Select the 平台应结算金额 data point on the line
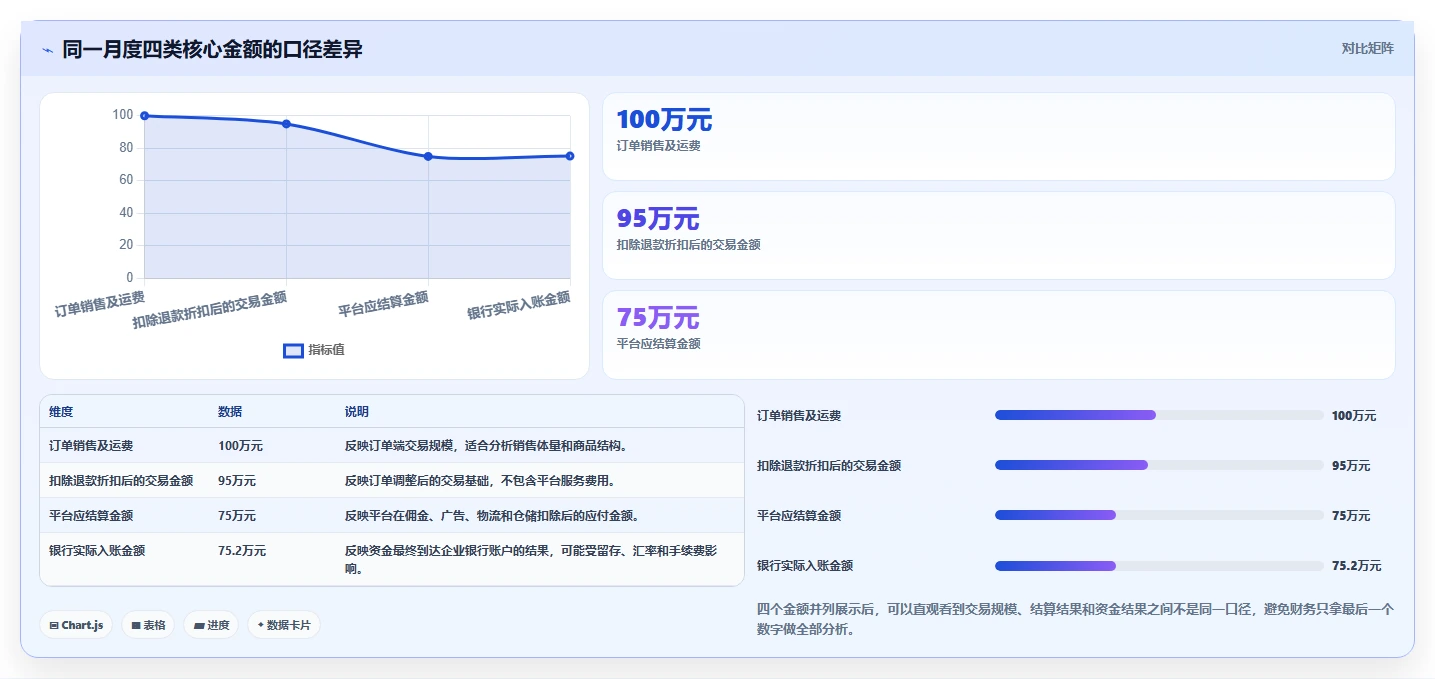 (428, 156)
